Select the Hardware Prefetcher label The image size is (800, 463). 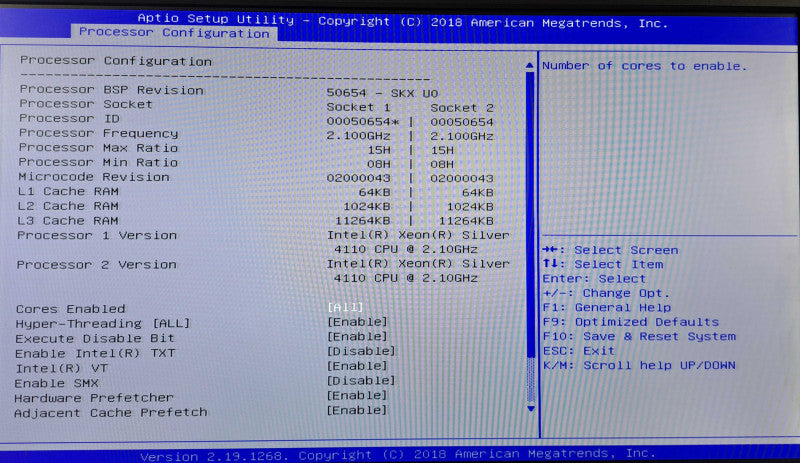coord(94,397)
